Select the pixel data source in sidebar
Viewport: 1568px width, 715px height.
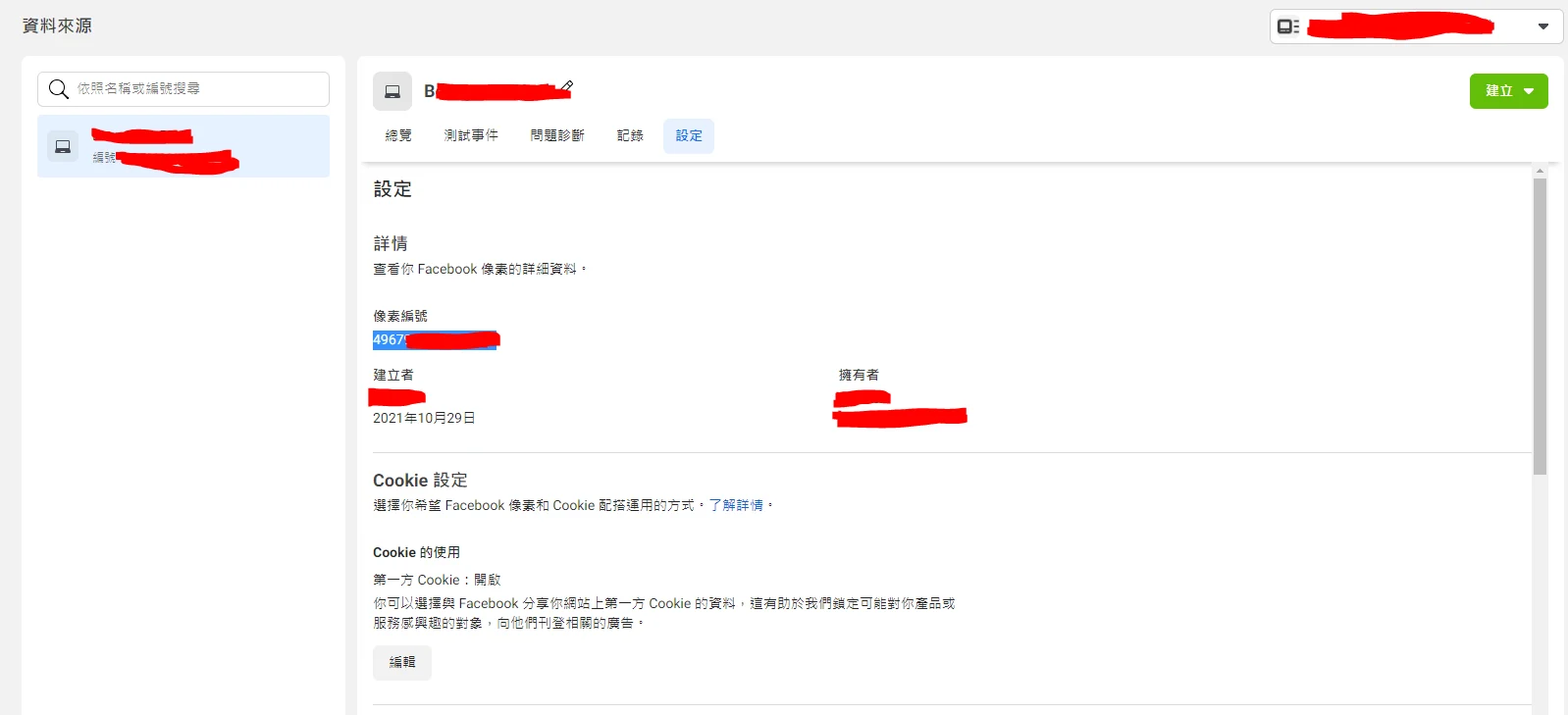click(x=183, y=146)
